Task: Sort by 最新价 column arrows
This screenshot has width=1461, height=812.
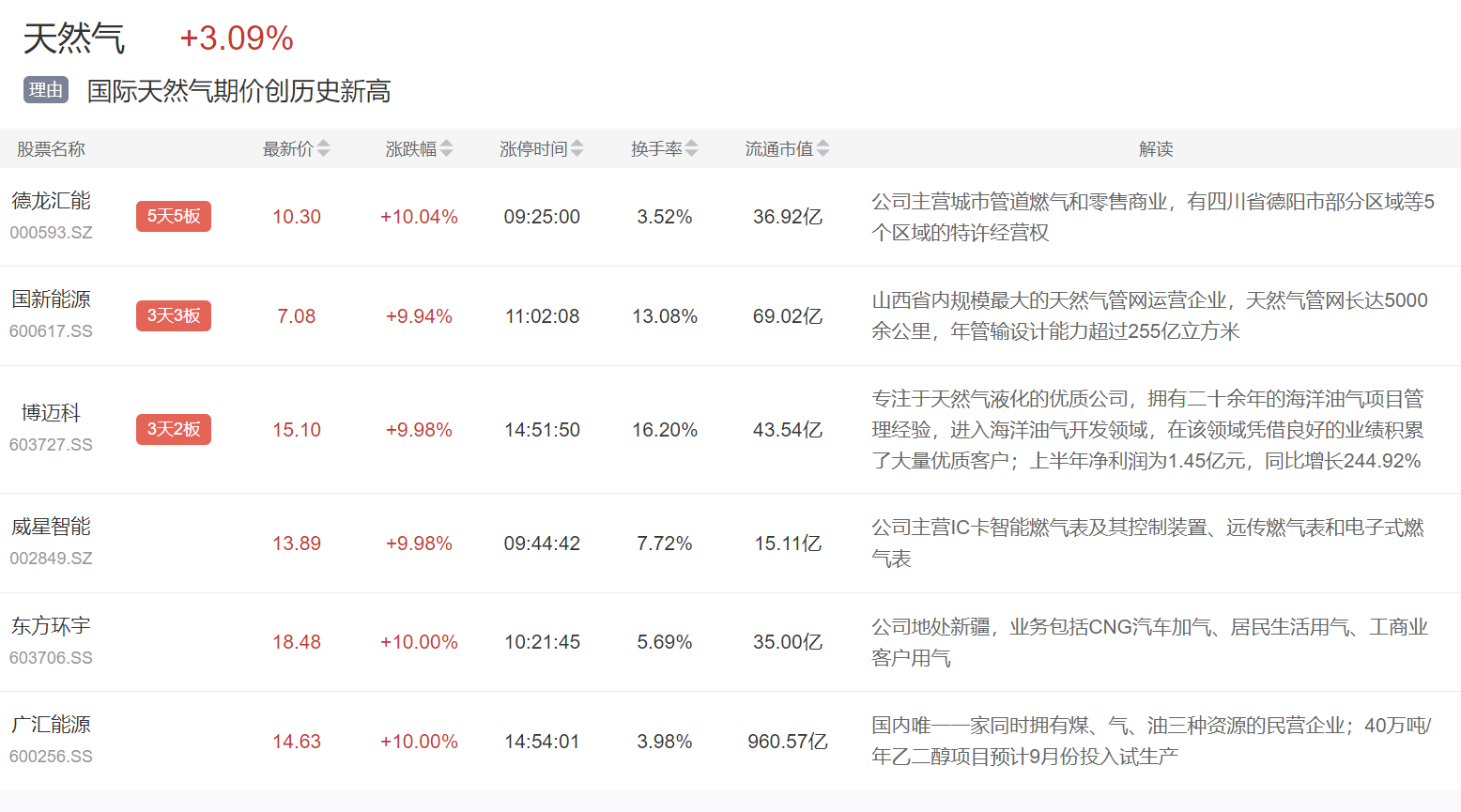Action: (x=323, y=148)
